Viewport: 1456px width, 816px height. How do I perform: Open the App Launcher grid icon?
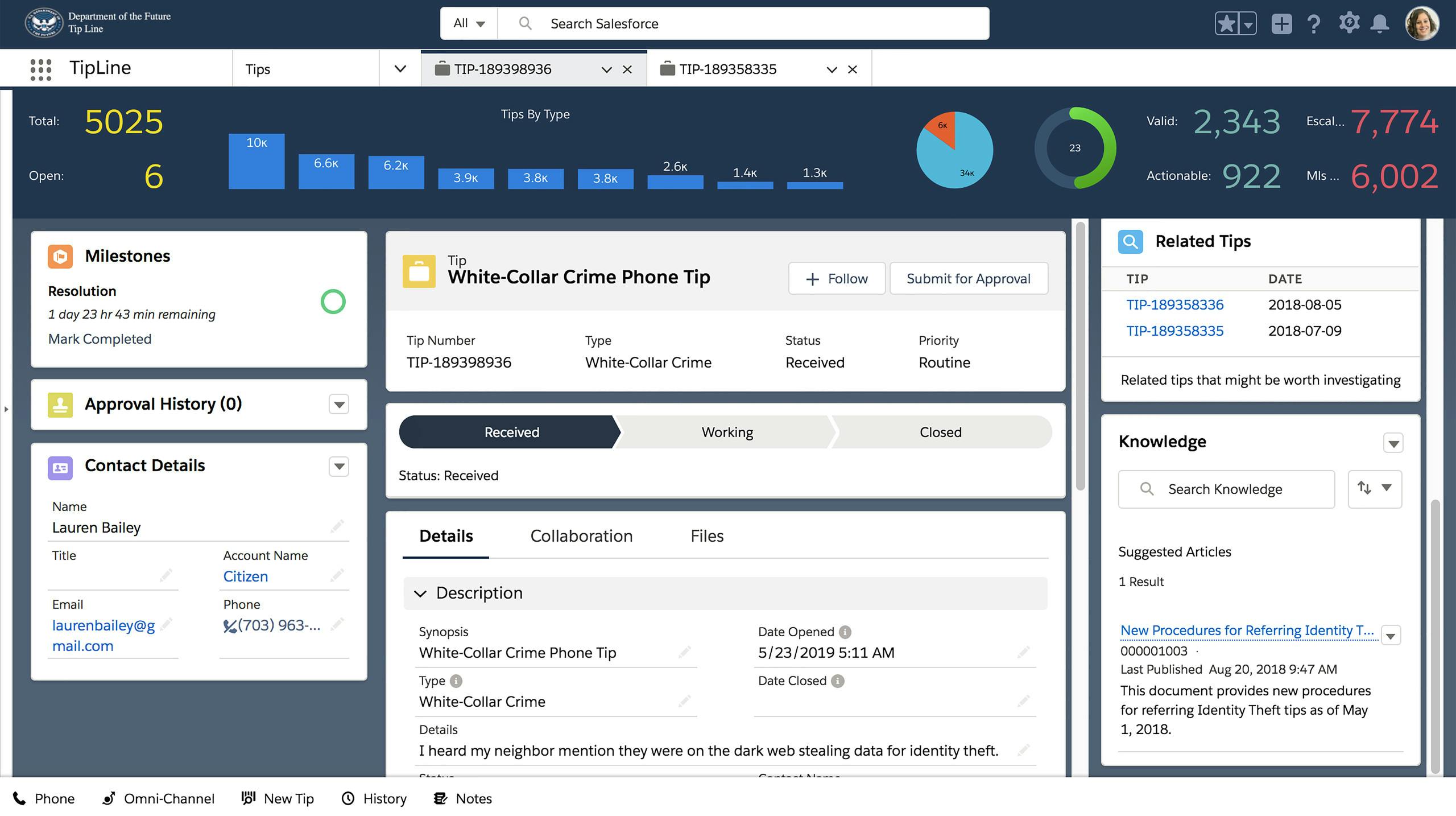coord(40,69)
